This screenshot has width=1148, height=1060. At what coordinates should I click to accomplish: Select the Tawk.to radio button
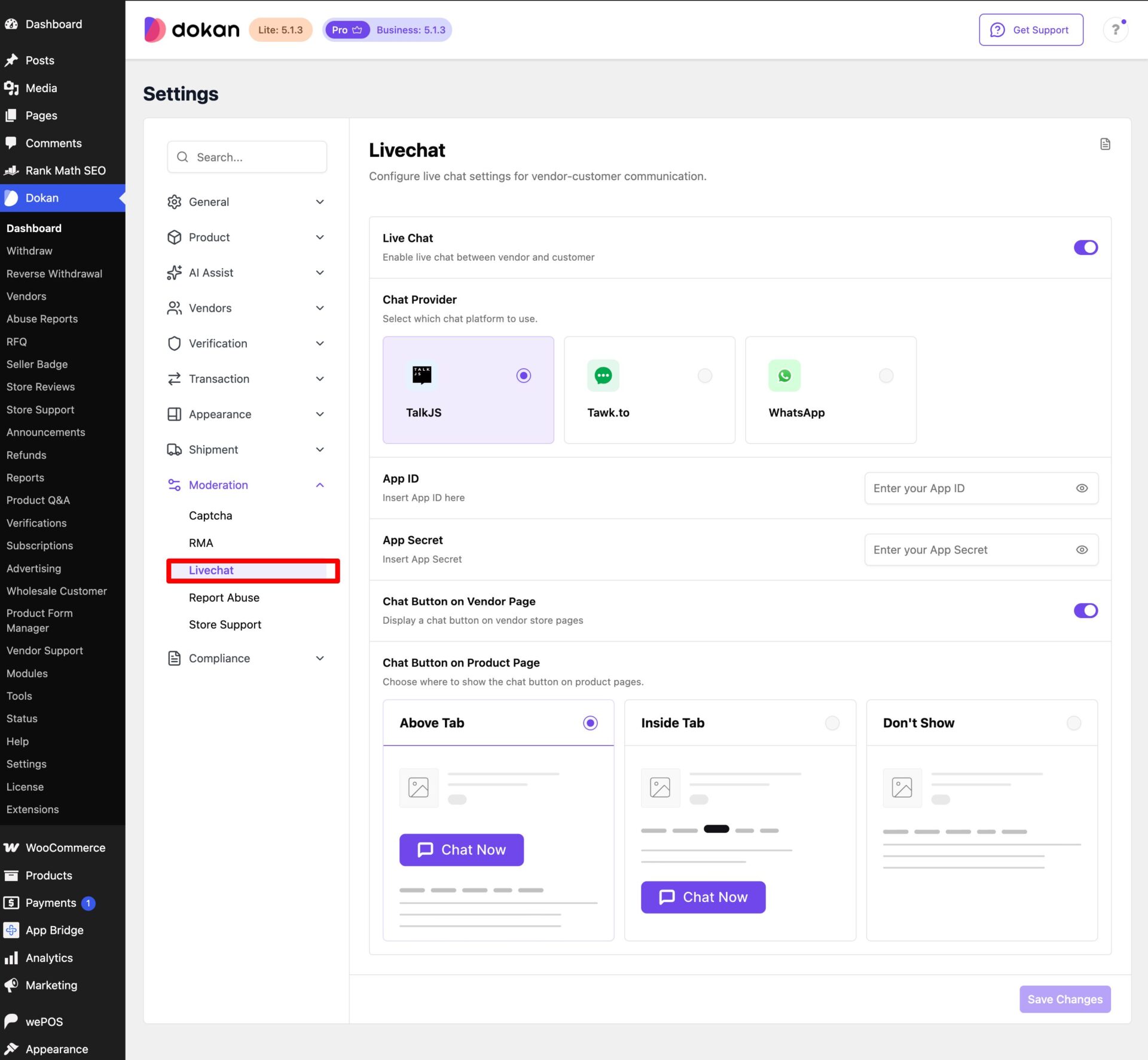705,376
